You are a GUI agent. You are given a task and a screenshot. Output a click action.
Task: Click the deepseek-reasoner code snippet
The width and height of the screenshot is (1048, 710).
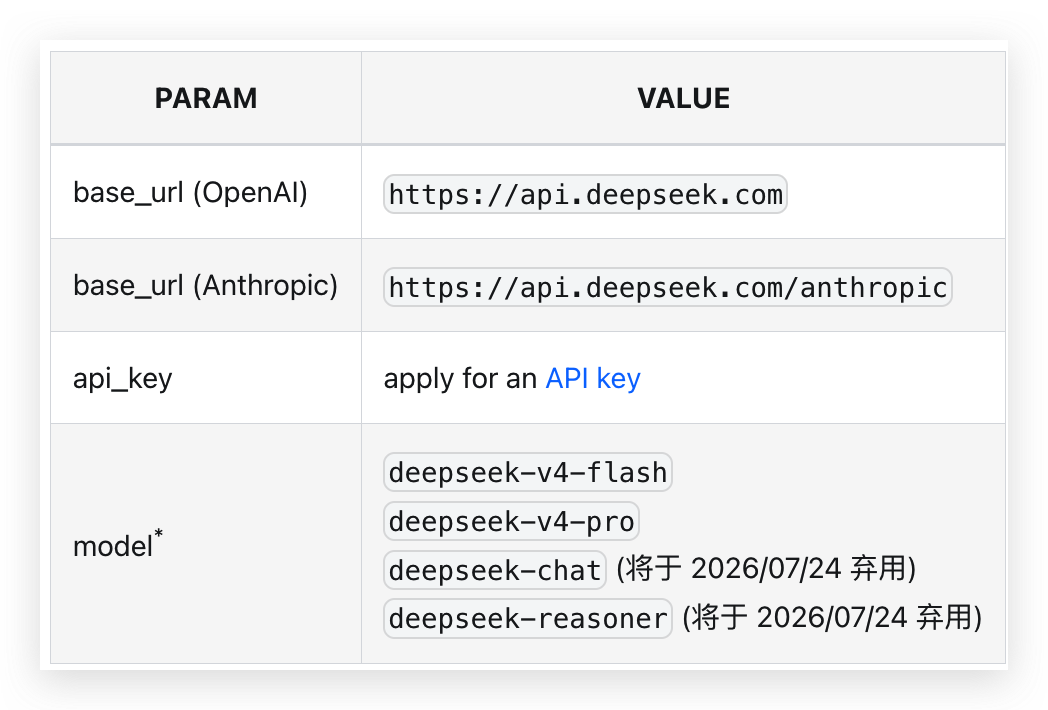tap(527, 618)
